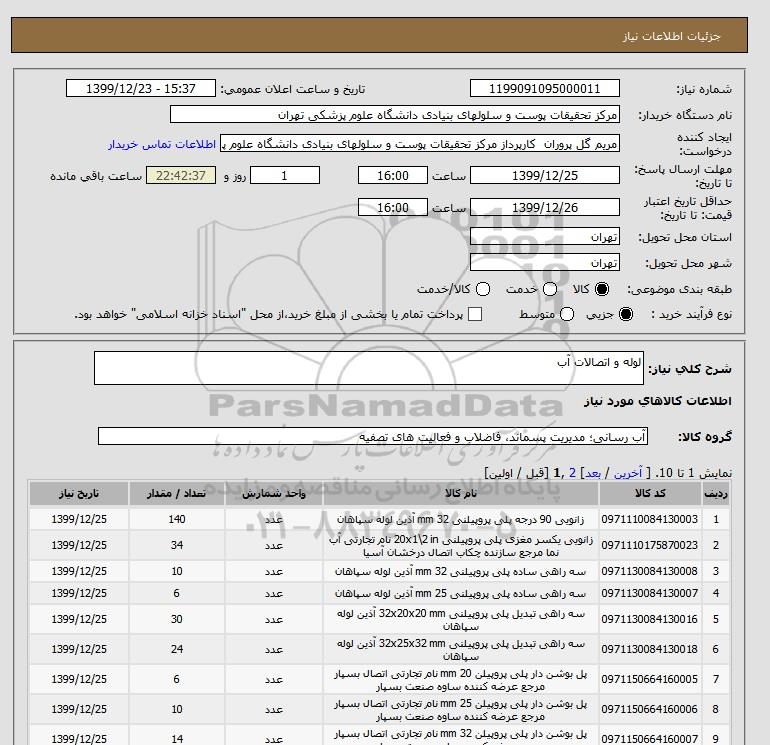Select the کالا radio button
The image size is (770, 745).
(602, 289)
